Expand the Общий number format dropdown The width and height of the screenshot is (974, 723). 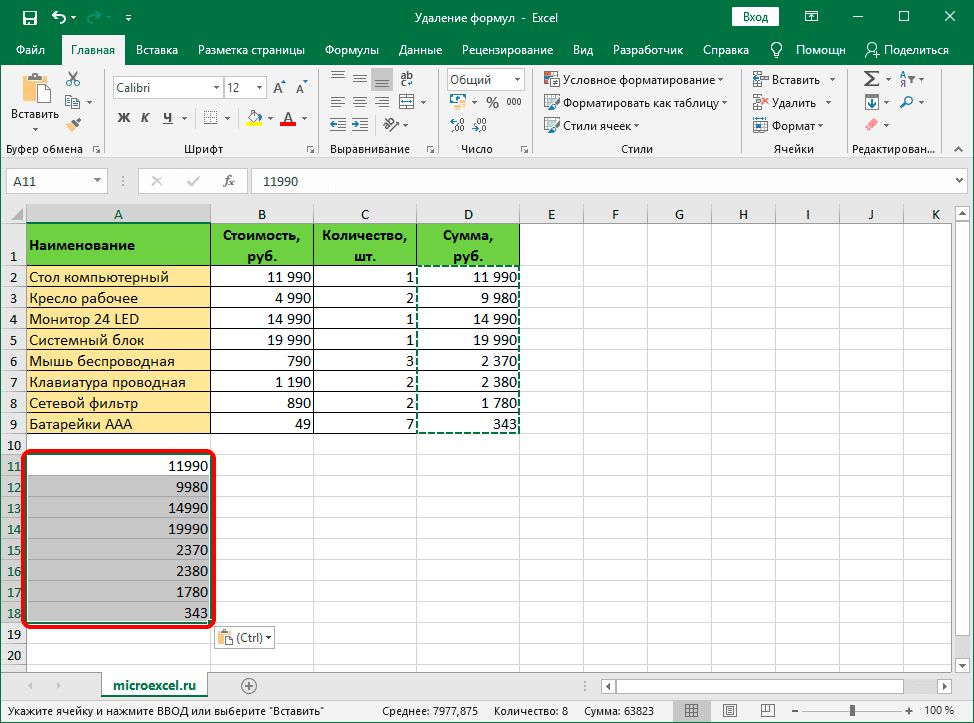point(517,80)
